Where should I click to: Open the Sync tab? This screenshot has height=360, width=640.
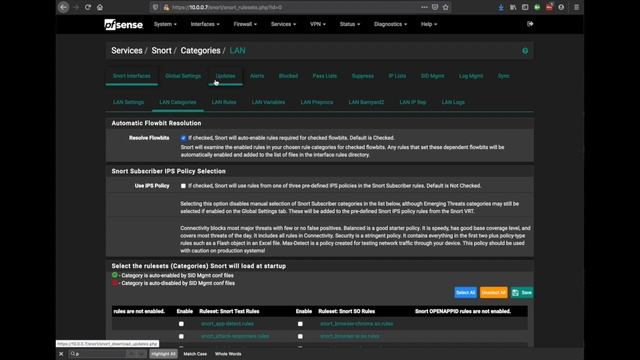point(503,76)
